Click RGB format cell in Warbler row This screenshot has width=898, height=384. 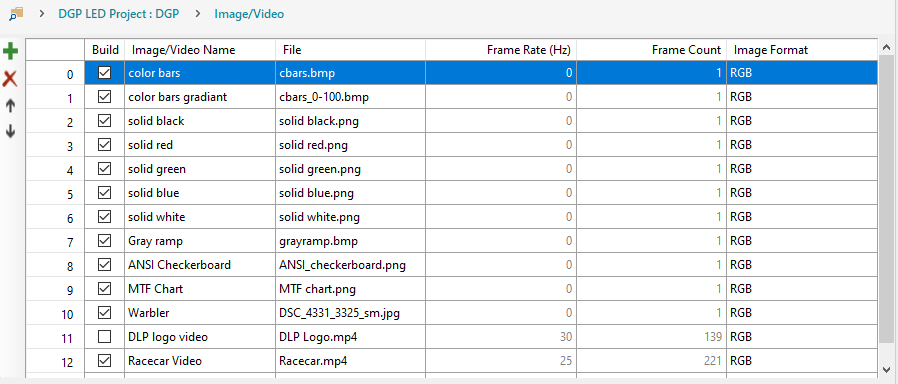click(802, 314)
